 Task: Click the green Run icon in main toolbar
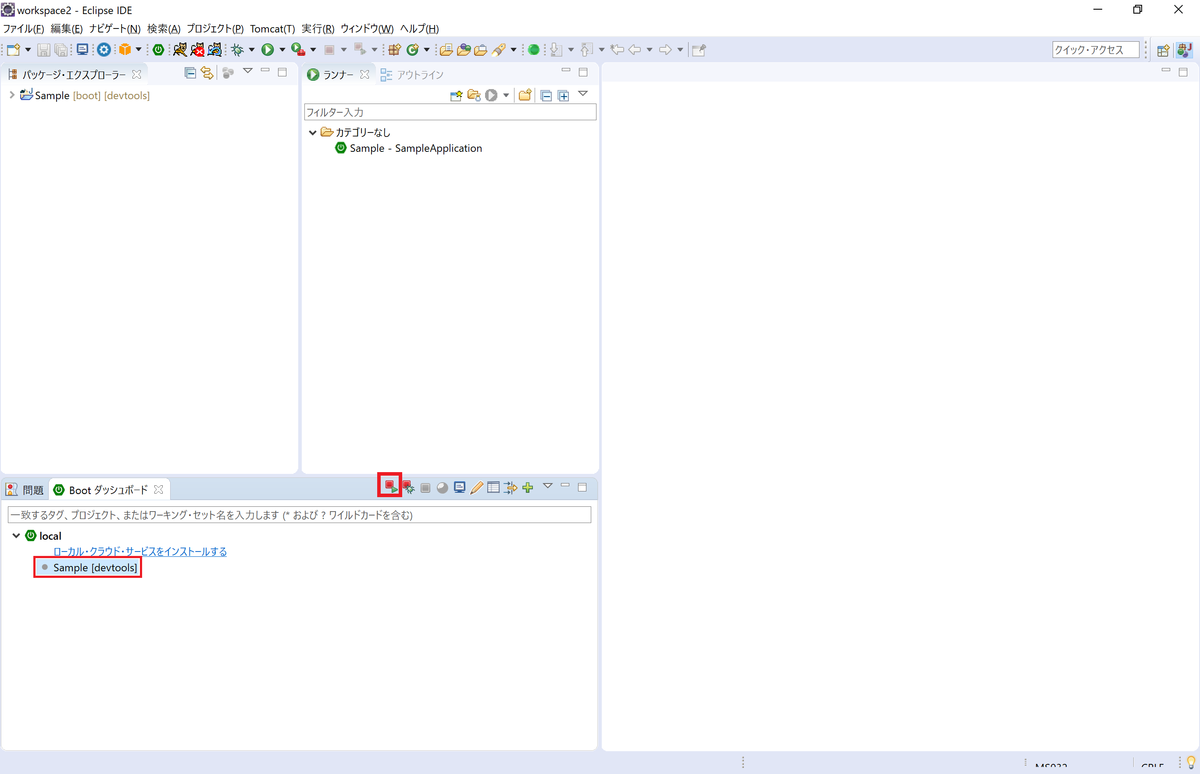click(x=267, y=49)
